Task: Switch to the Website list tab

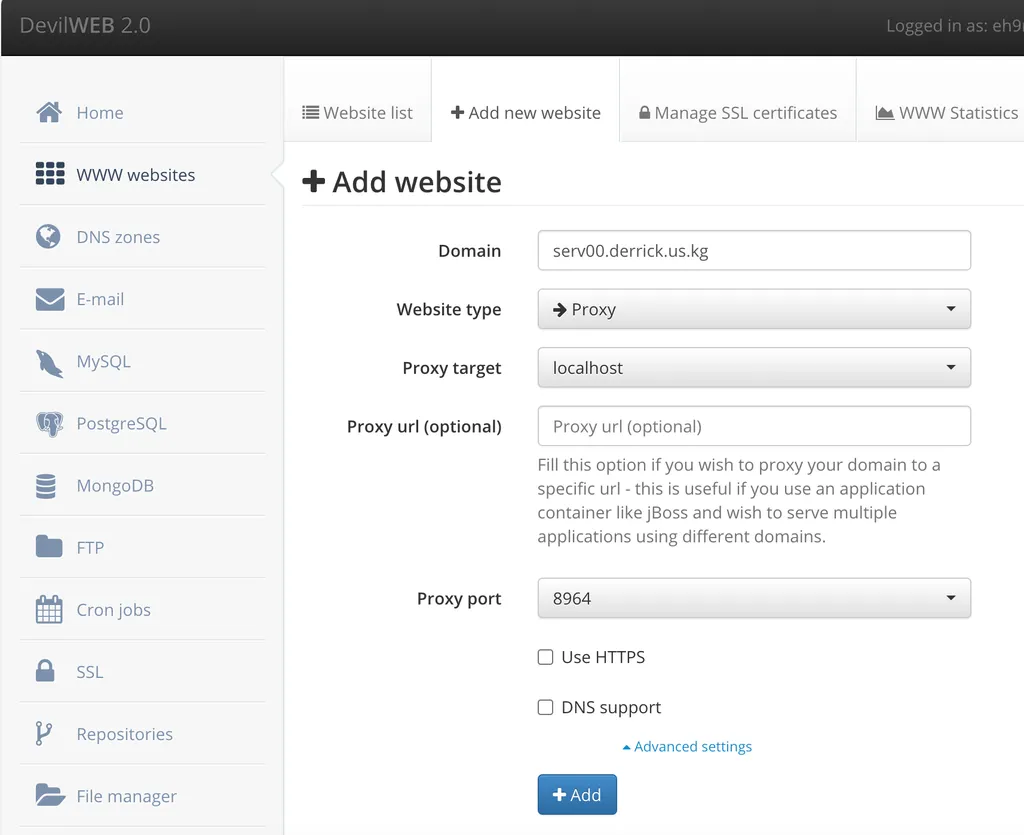Action: tap(357, 112)
